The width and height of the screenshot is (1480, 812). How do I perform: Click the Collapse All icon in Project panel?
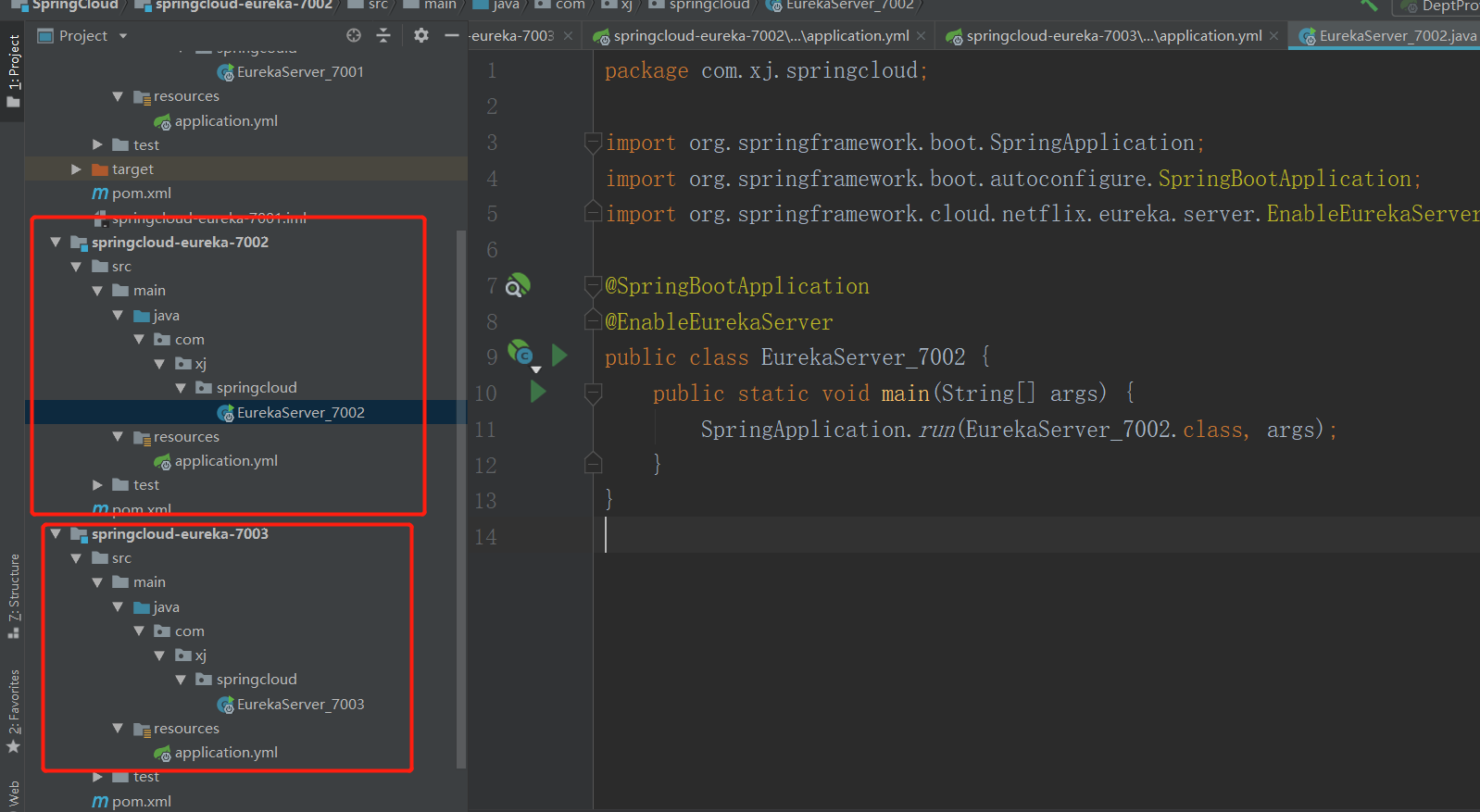point(383,35)
